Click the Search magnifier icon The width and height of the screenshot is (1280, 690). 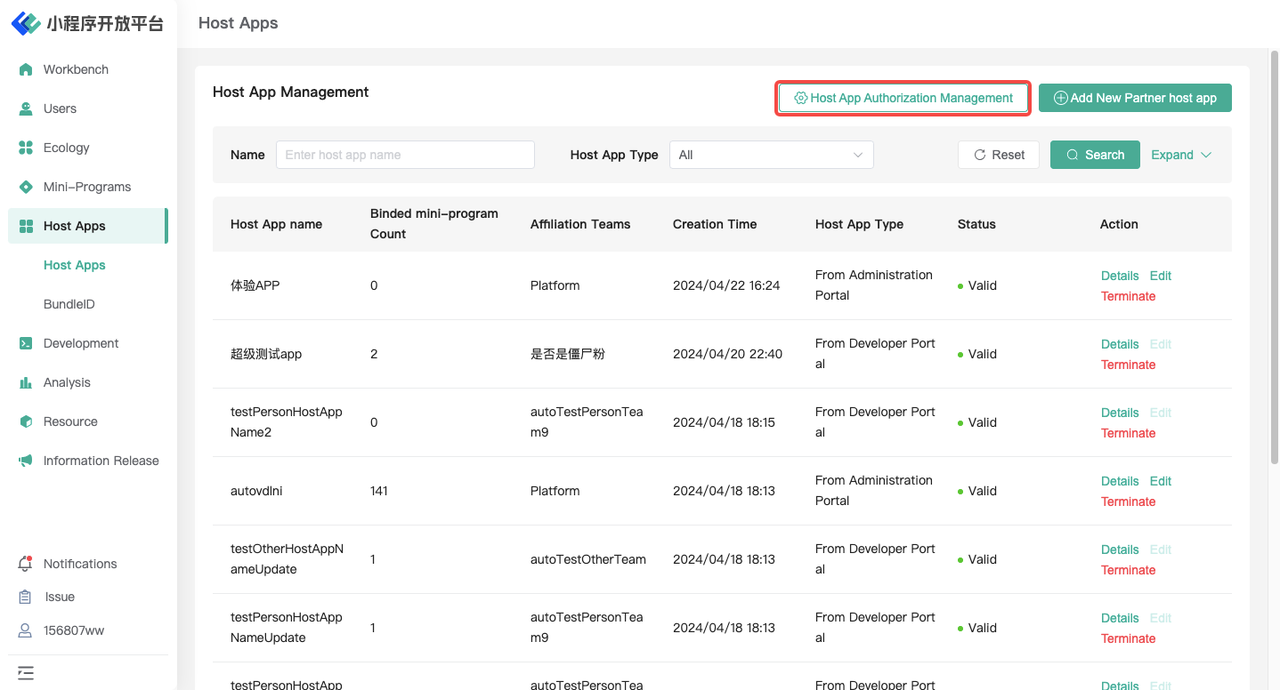tap(1072, 155)
